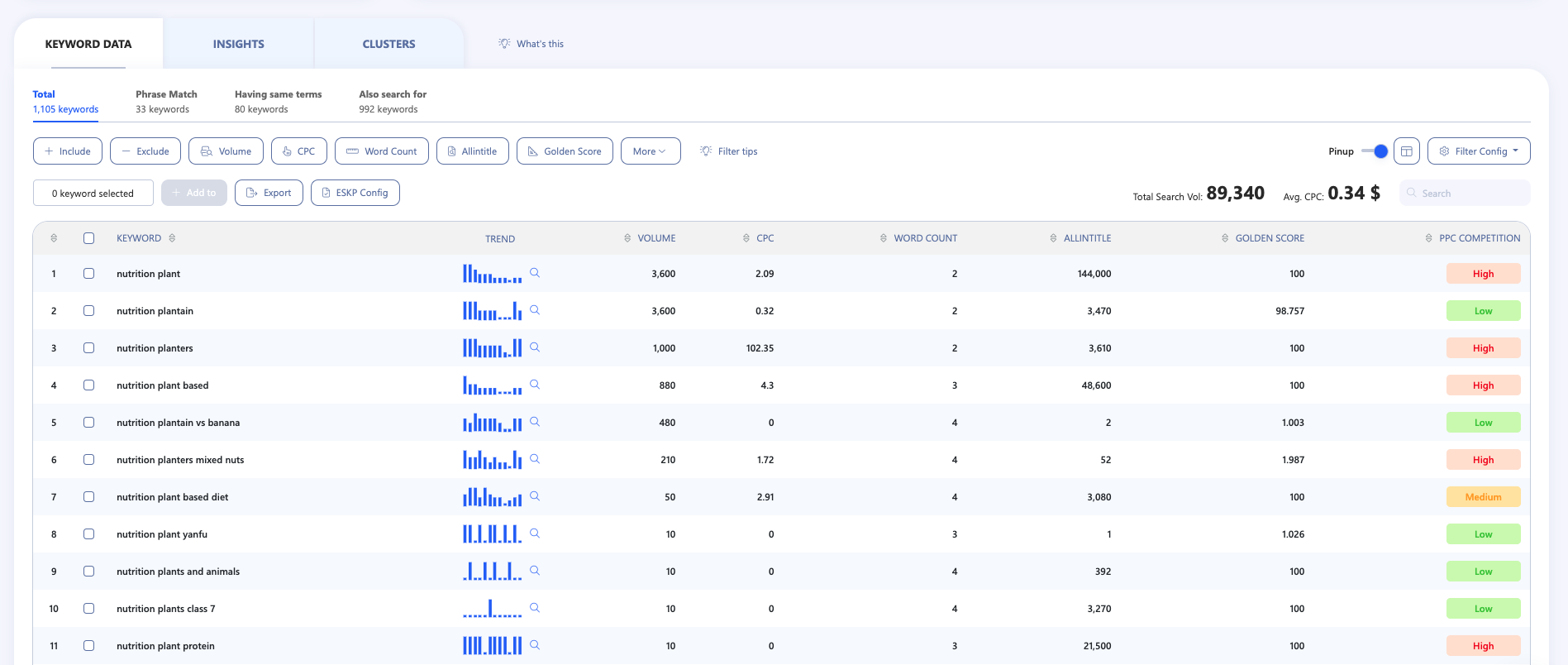Click magnifier for nutrition plant based diet
This screenshot has width=1568, height=665.
tap(535, 496)
